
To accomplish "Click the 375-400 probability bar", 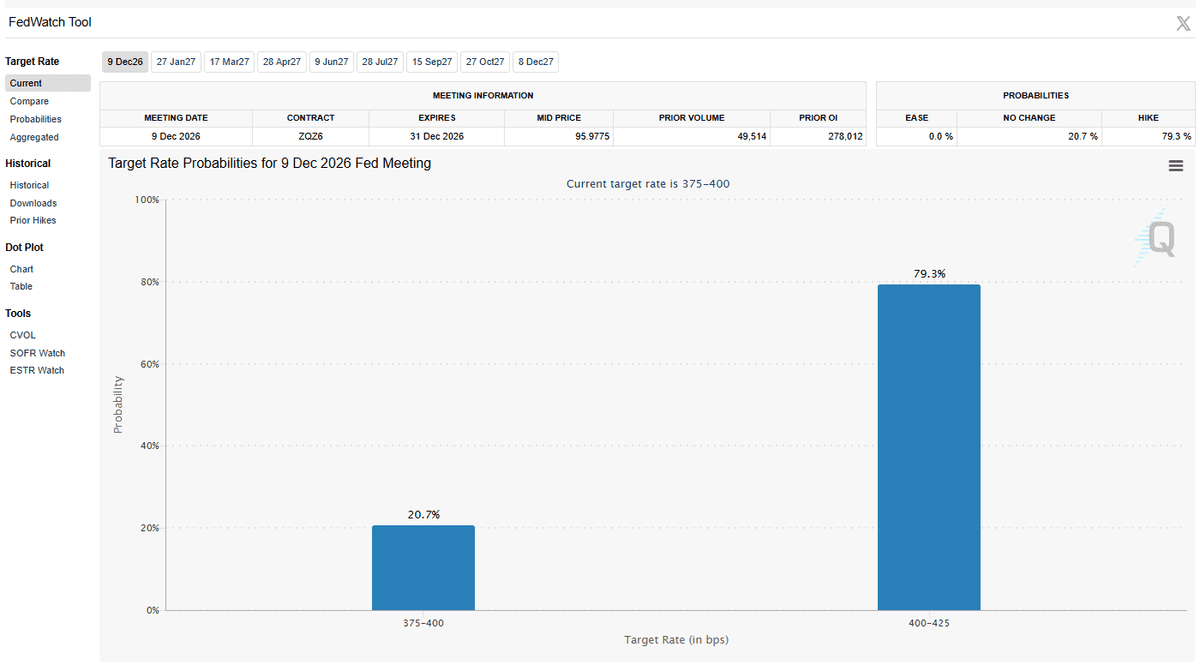I will click(423, 567).
